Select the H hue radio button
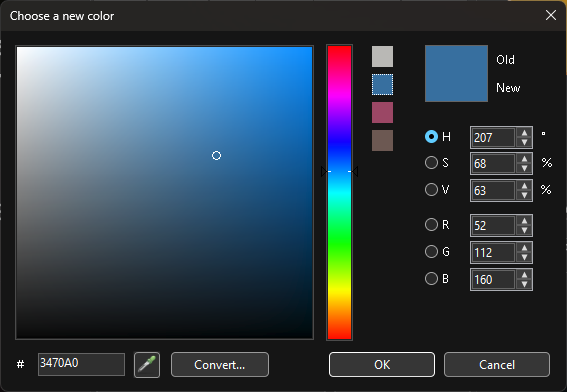 tap(431, 137)
